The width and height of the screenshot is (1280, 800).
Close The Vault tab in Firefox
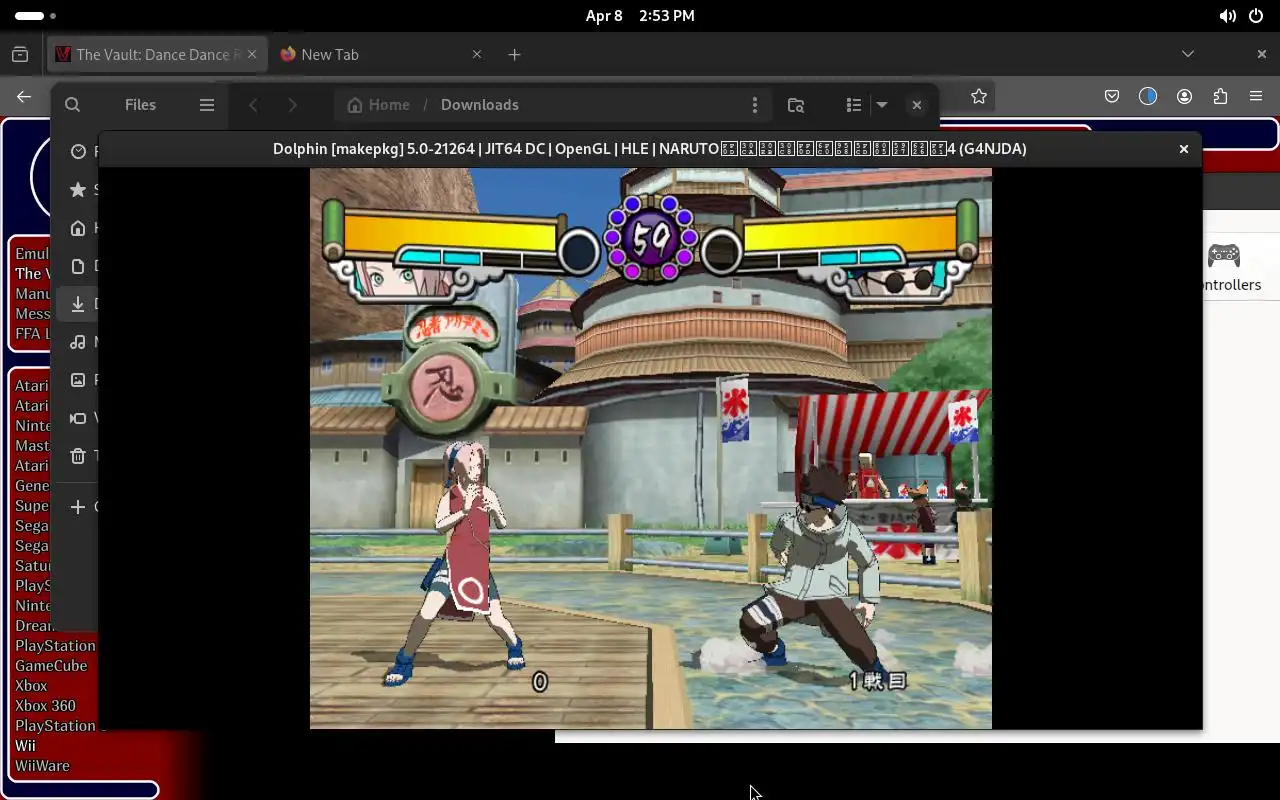252,54
